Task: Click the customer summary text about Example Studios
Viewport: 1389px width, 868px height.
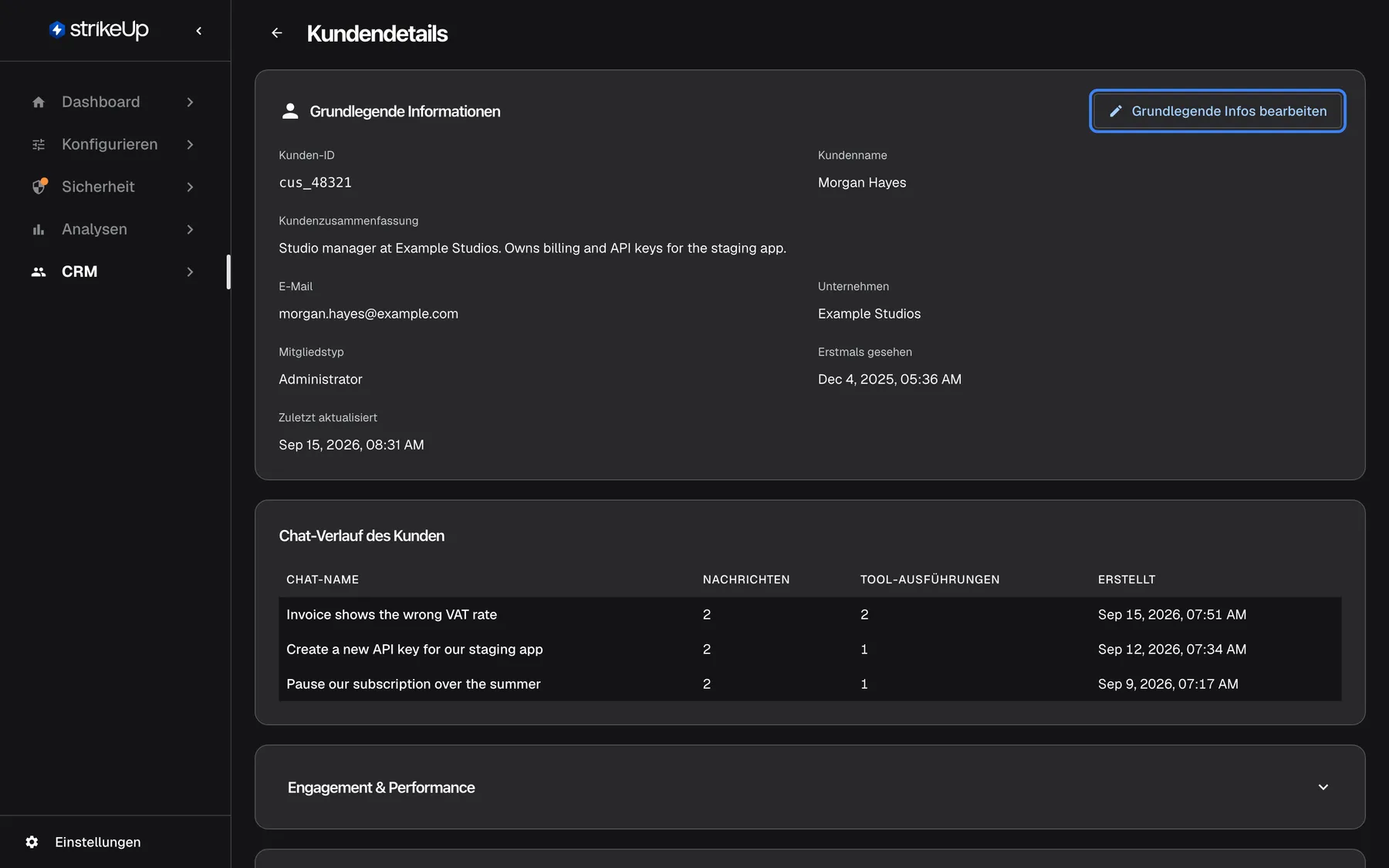Action: 532,248
